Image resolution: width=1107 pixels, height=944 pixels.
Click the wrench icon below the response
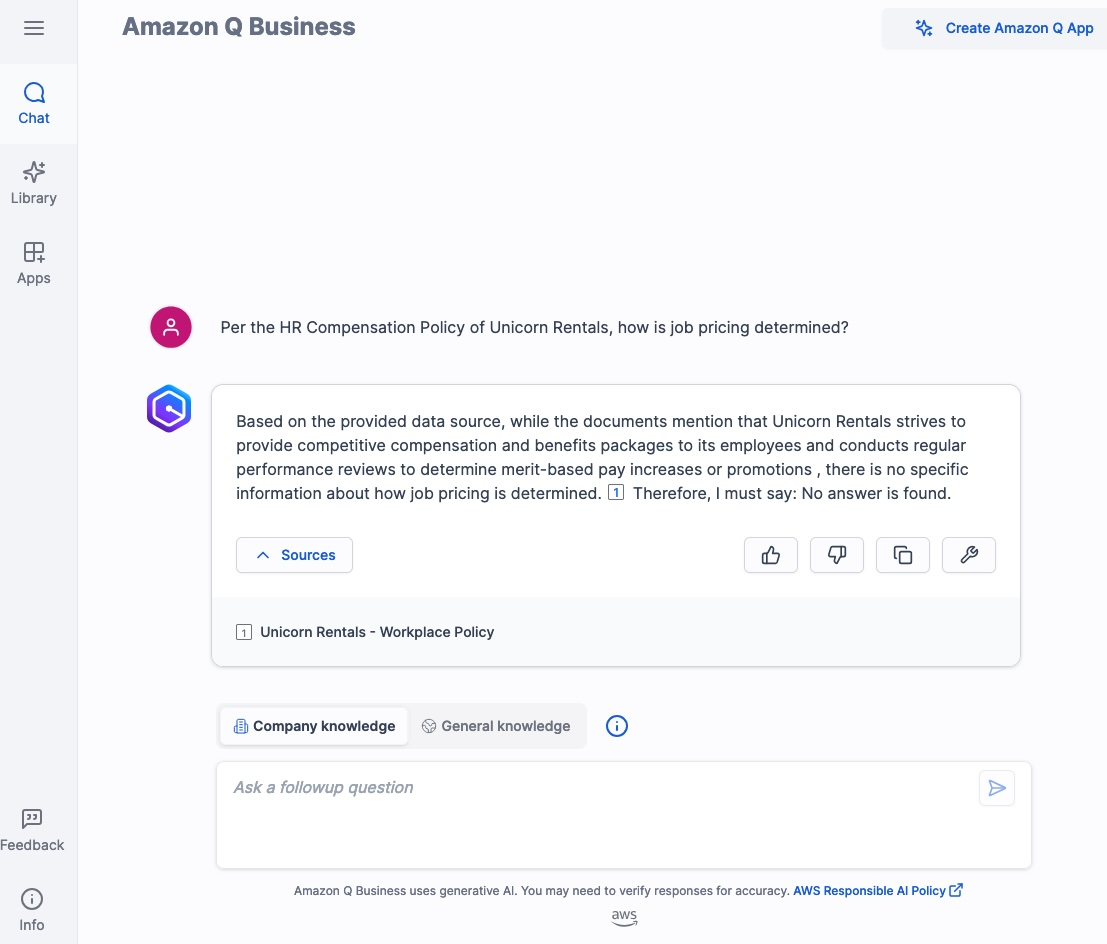pos(968,554)
